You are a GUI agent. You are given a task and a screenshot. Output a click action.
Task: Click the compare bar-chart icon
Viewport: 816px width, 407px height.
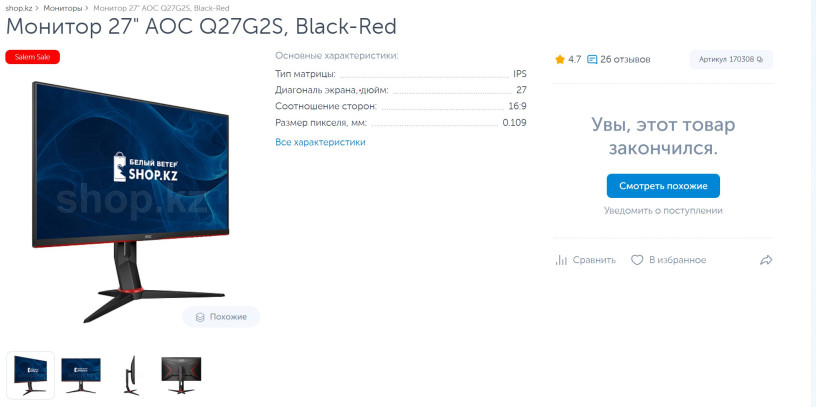coord(561,260)
